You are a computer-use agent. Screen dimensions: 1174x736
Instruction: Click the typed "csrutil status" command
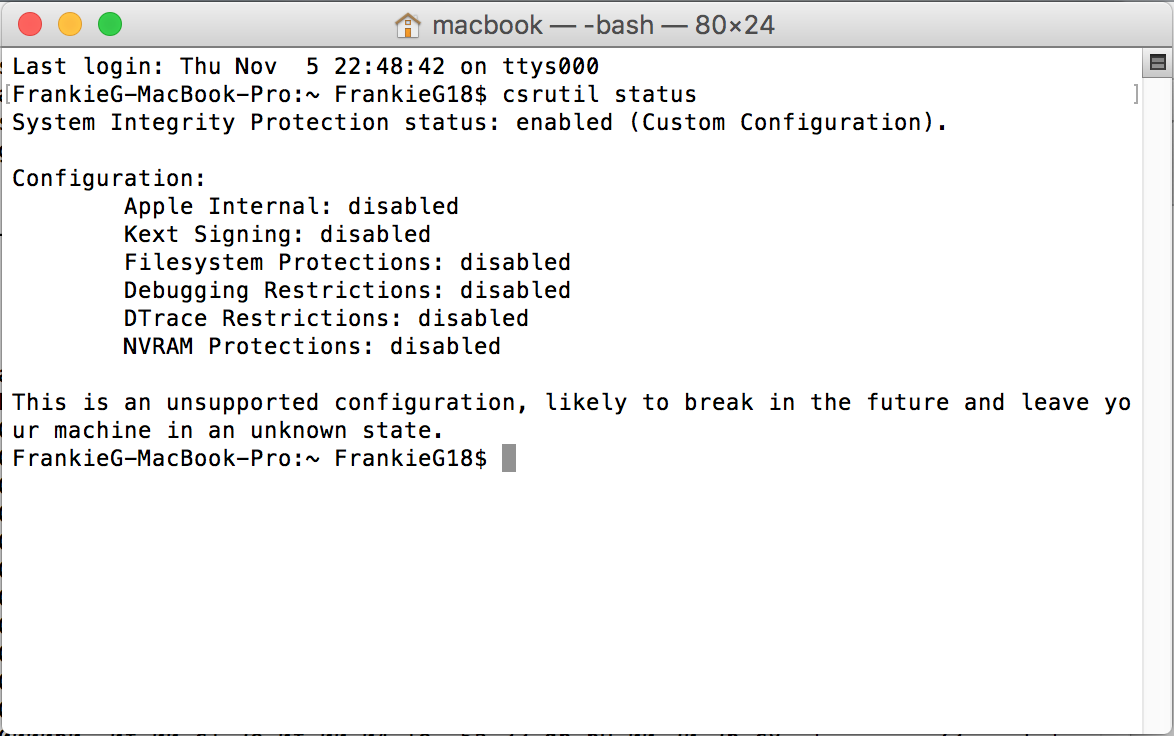[x=600, y=95]
